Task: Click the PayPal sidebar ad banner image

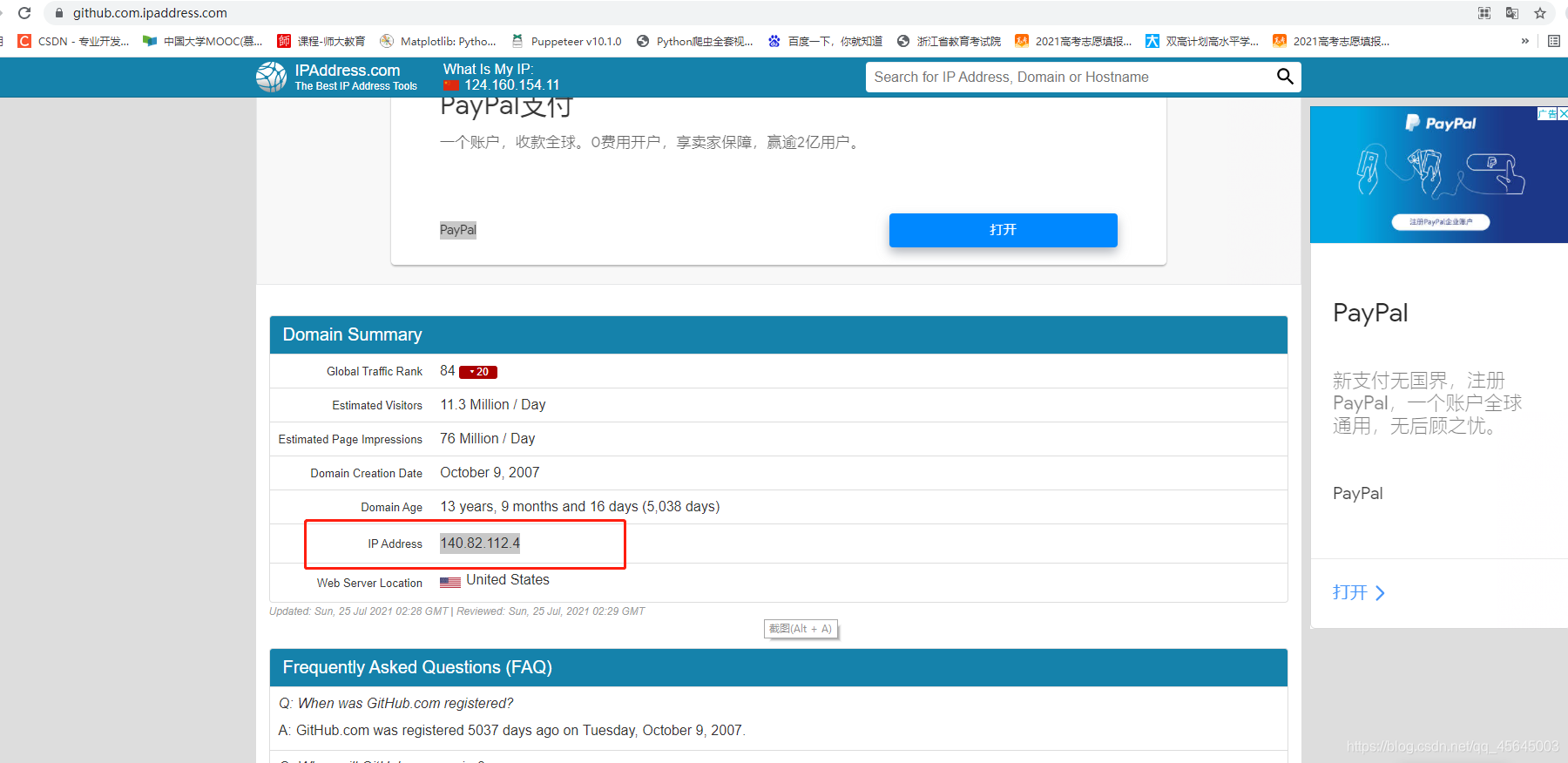Action: click(1439, 175)
